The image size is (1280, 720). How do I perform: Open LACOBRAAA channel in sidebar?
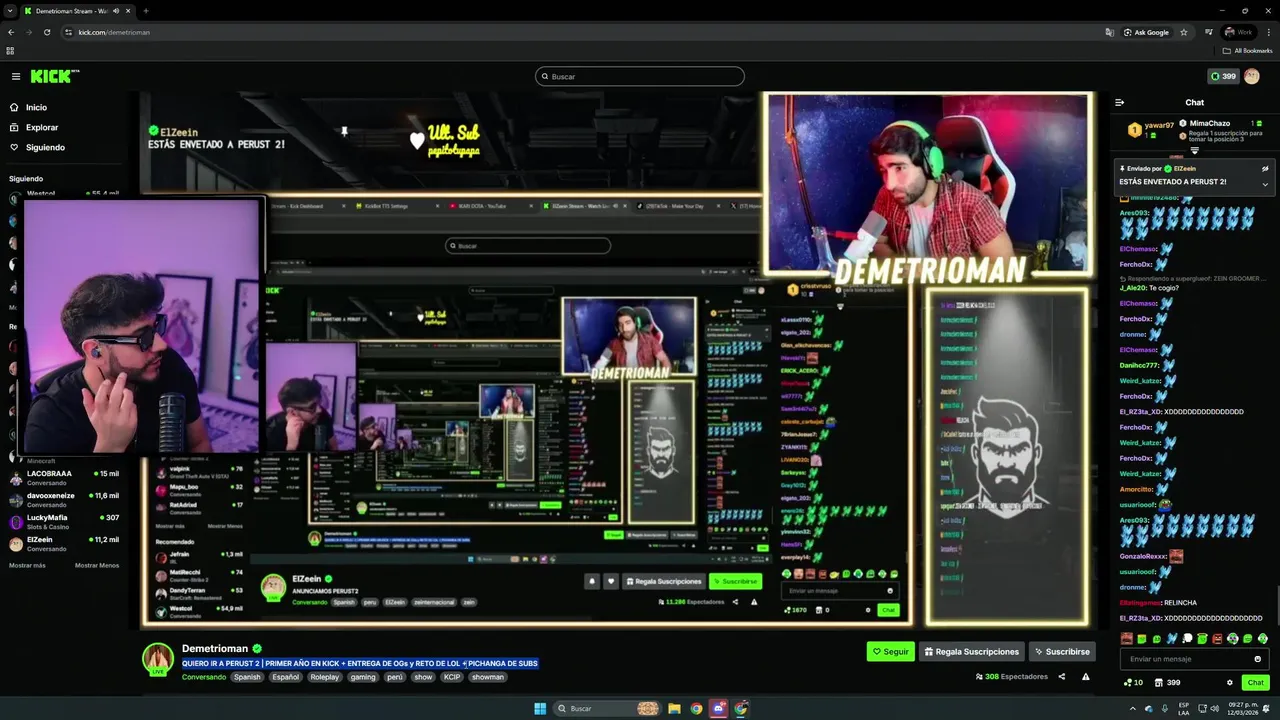[x=64, y=477]
